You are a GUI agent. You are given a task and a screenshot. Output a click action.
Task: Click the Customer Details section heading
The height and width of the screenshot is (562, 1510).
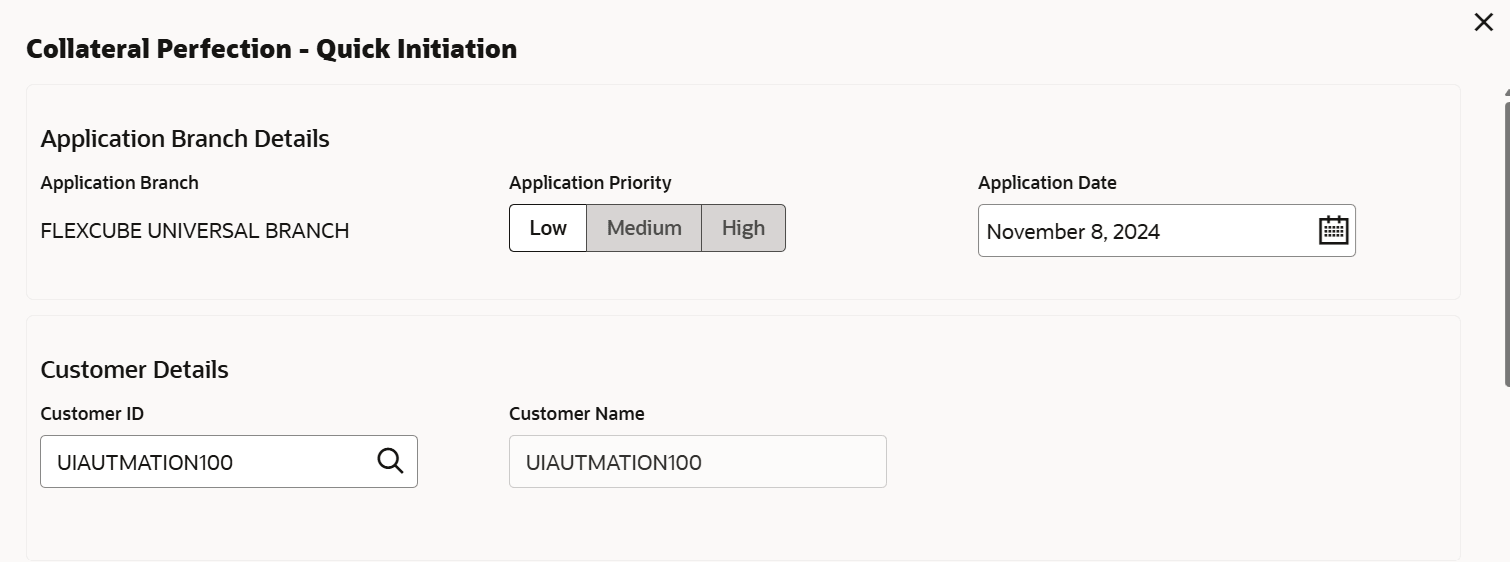click(134, 370)
